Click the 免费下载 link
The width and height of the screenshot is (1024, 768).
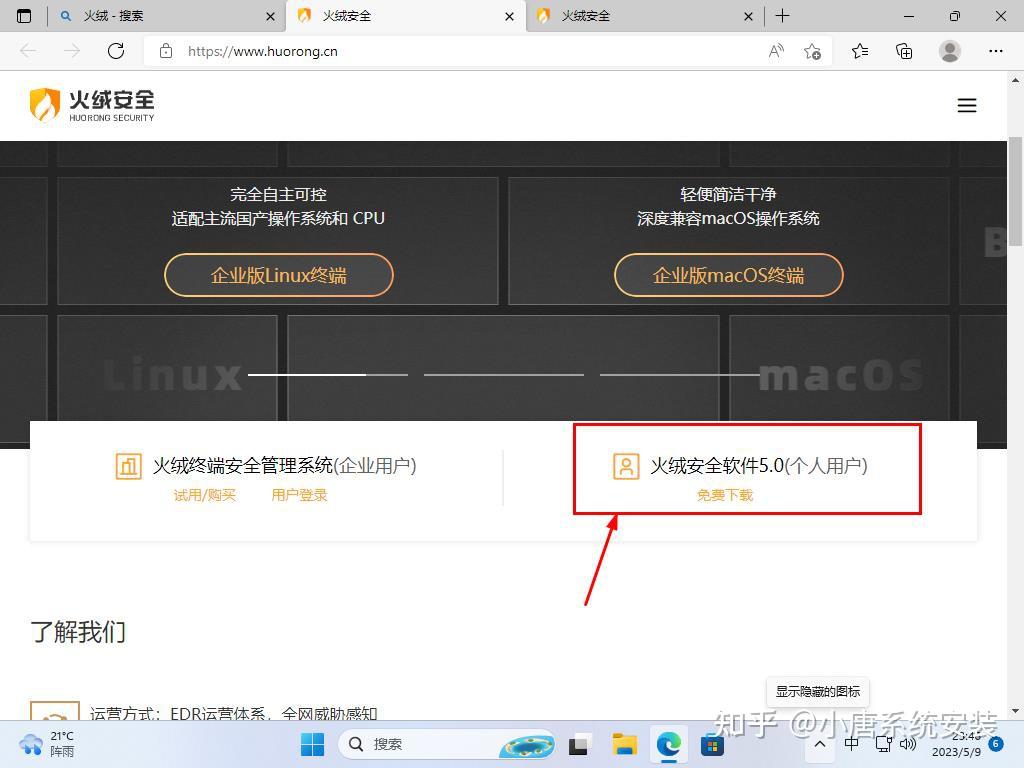(725, 495)
